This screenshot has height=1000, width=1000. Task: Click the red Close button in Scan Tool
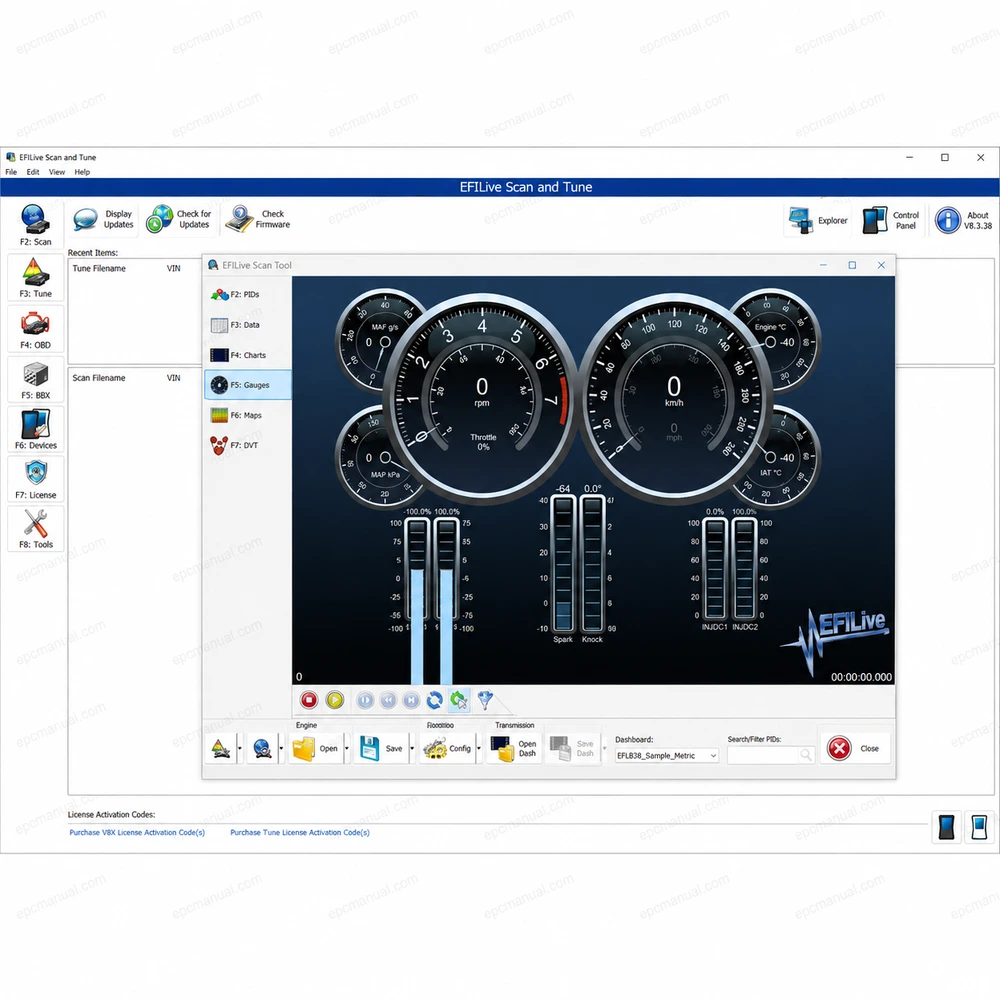pyautogui.click(x=854, y=749)
